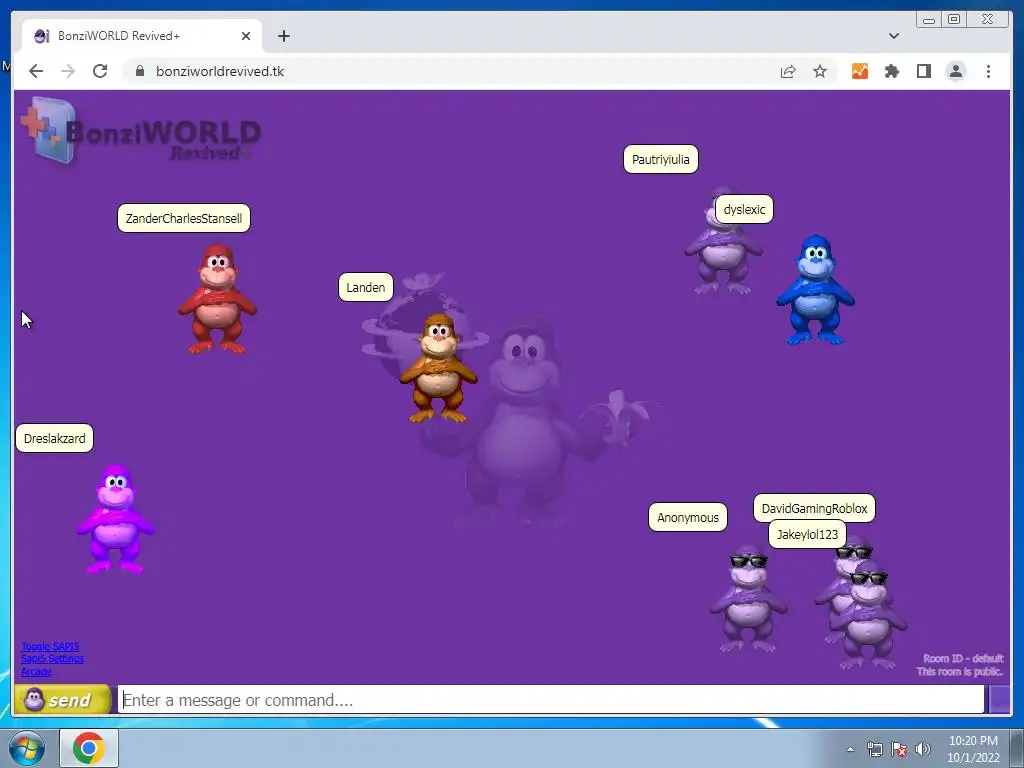Screen dimensions: 1024x768
Task: Click the sunglasses Bonzi under Anonymous label
Action: coord(748,600)
